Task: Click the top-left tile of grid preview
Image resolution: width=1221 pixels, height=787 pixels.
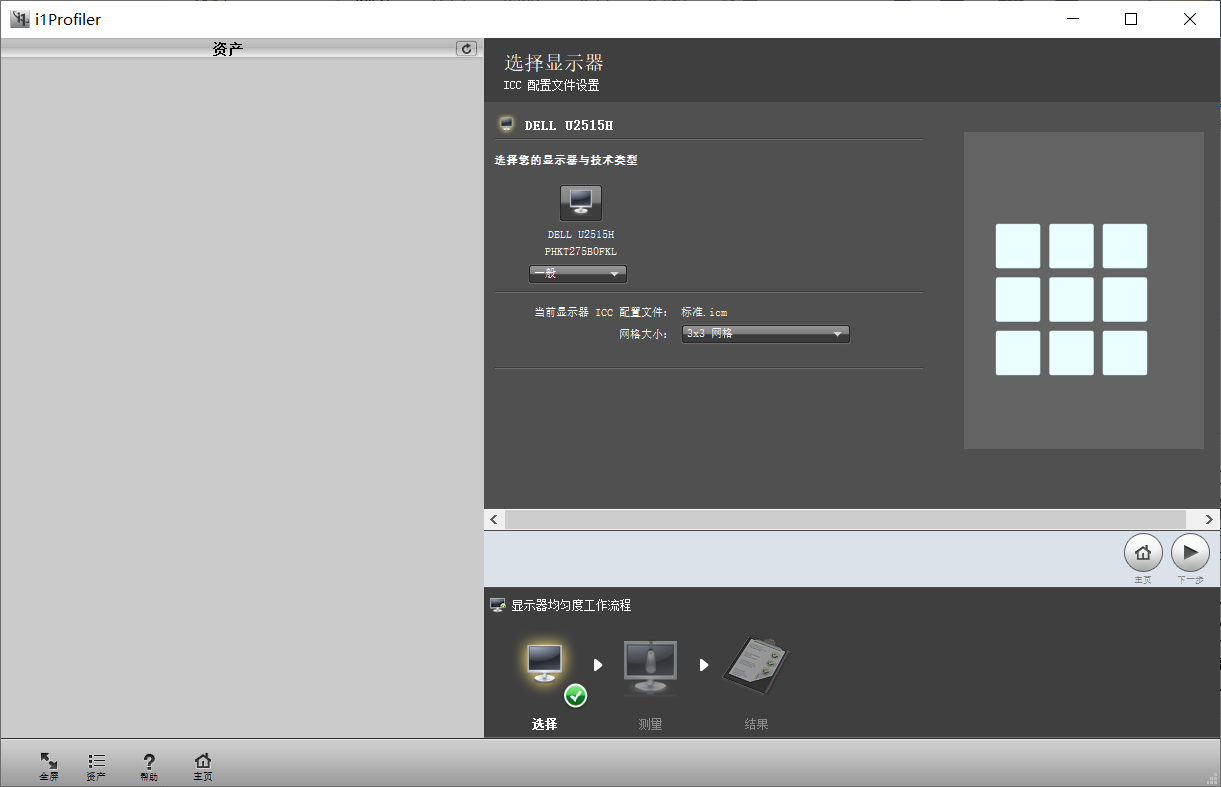Action: pyautogui.click(x=1017, y=246)
